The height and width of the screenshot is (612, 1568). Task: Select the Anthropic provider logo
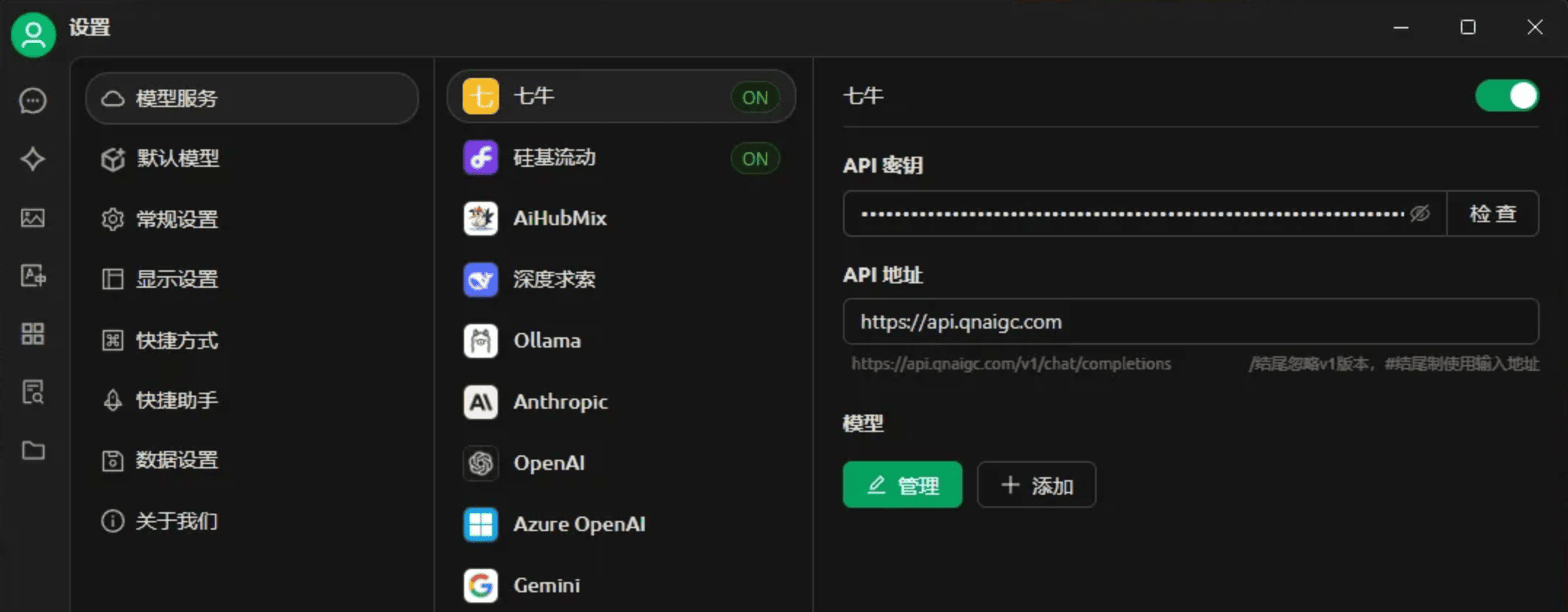[481, 402]
